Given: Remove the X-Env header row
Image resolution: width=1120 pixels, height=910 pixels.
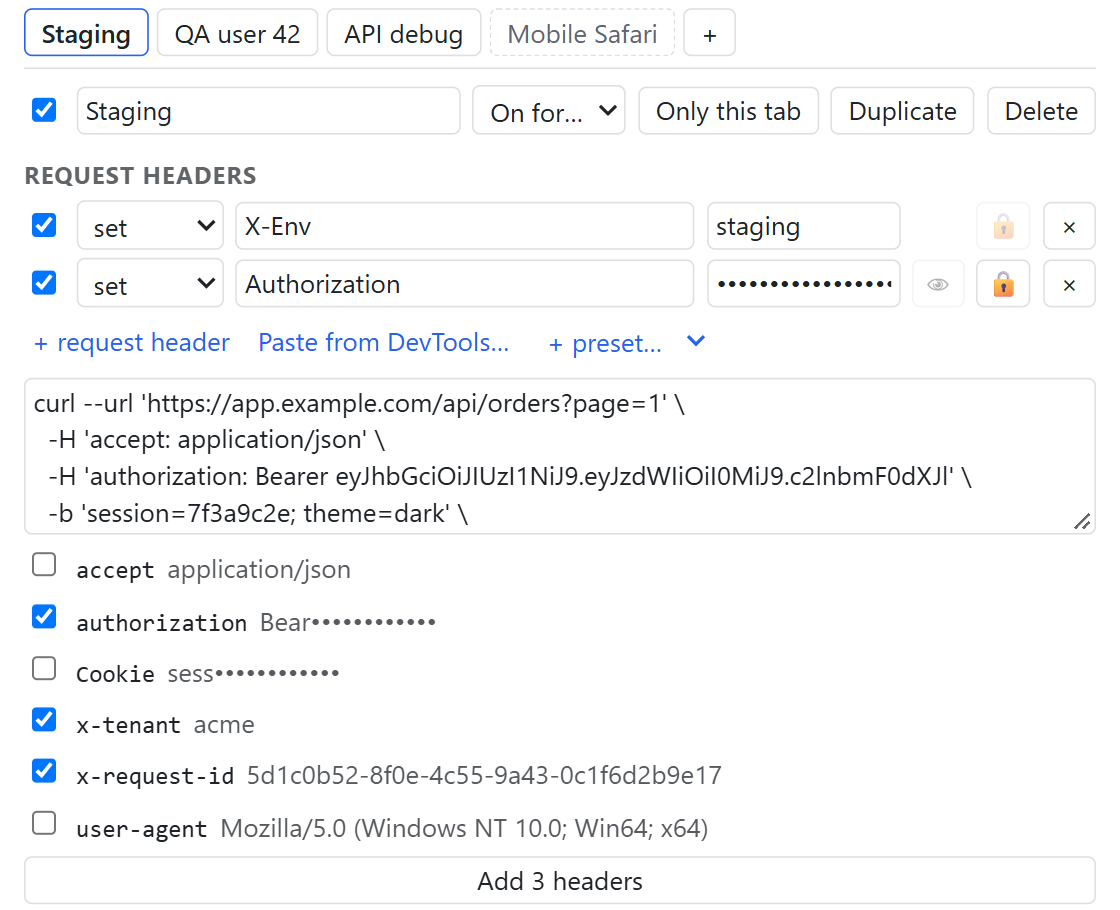Looking at the screenshot, I should tap(1069, 226).
